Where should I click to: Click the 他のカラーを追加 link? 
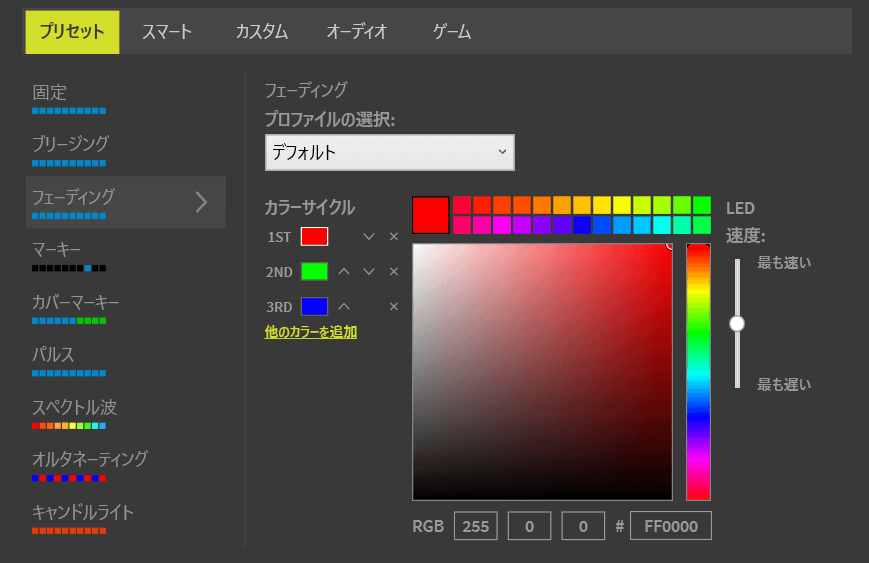click(311, 332)
